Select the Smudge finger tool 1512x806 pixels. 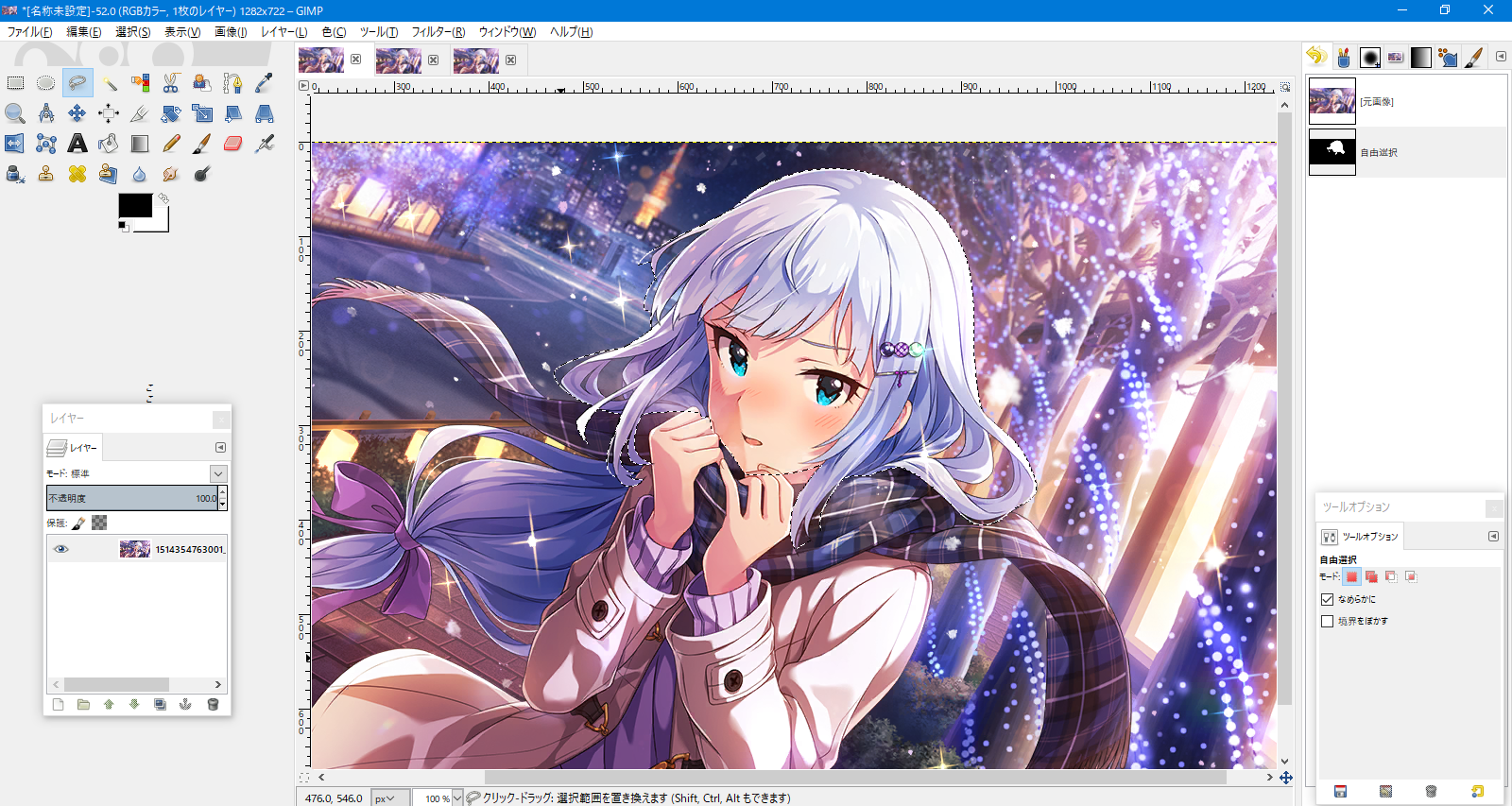click(171, 174)
